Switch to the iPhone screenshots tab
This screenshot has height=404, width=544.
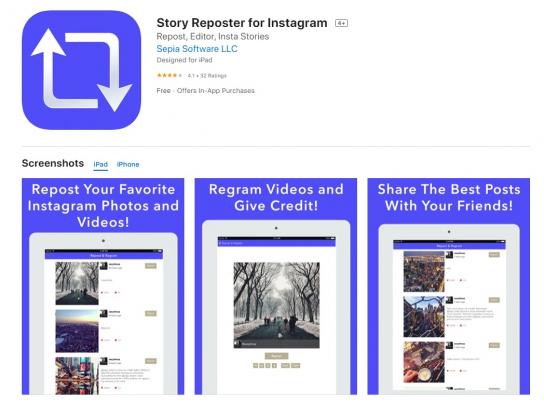(128, 164)
